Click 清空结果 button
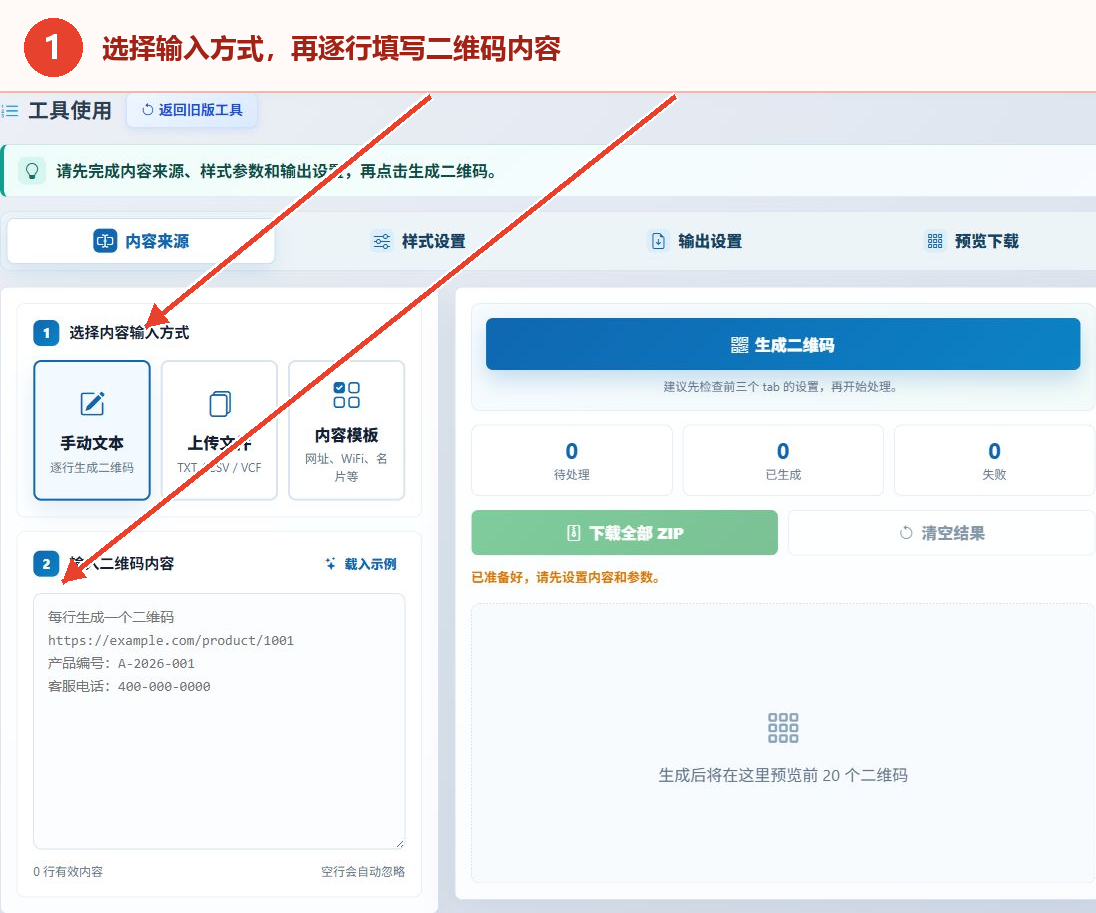 [942, 533]
